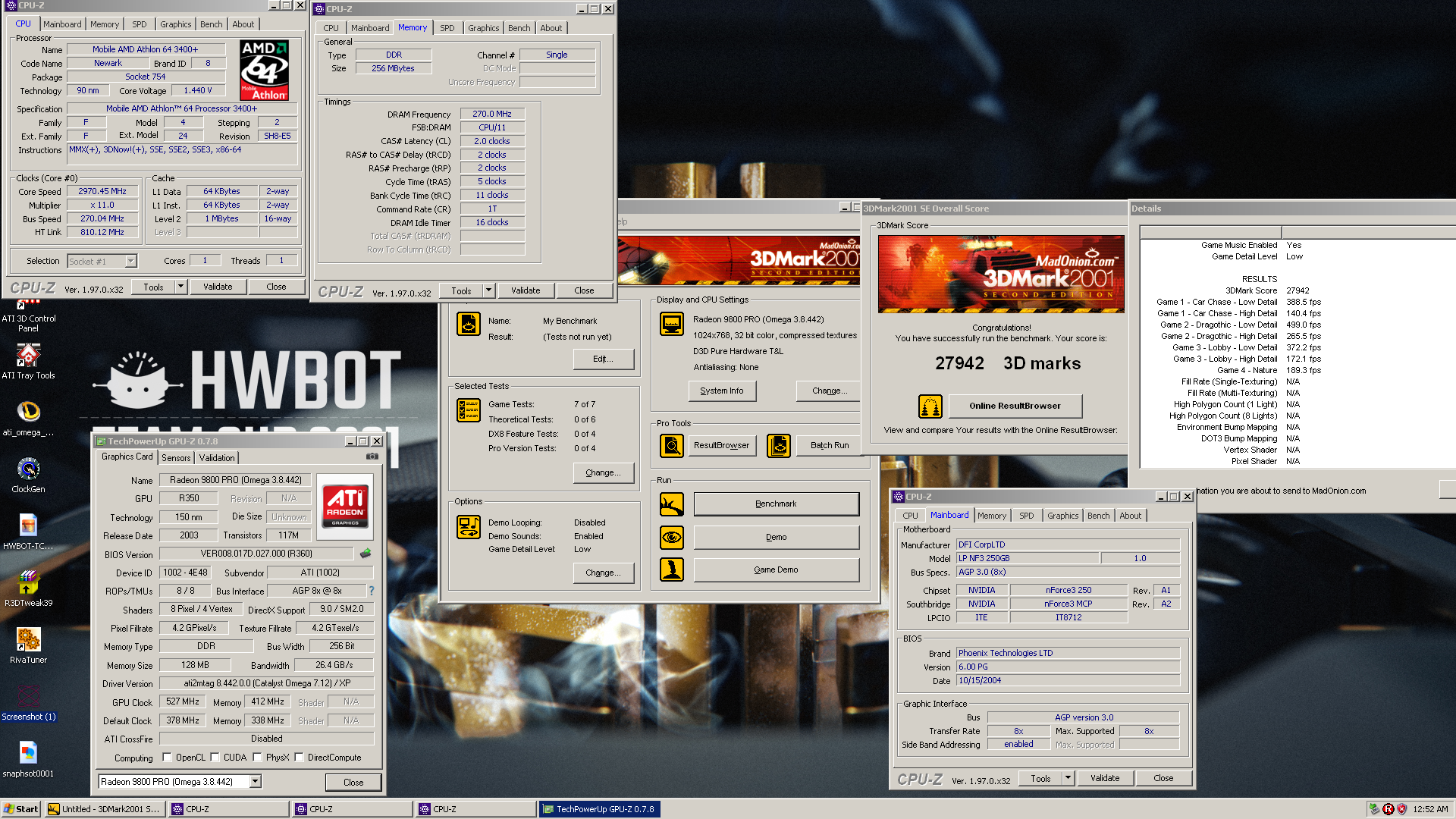Click the bus interface question mark icon
The height and width of the screenshot is (819, 1456).
point(372,591)
